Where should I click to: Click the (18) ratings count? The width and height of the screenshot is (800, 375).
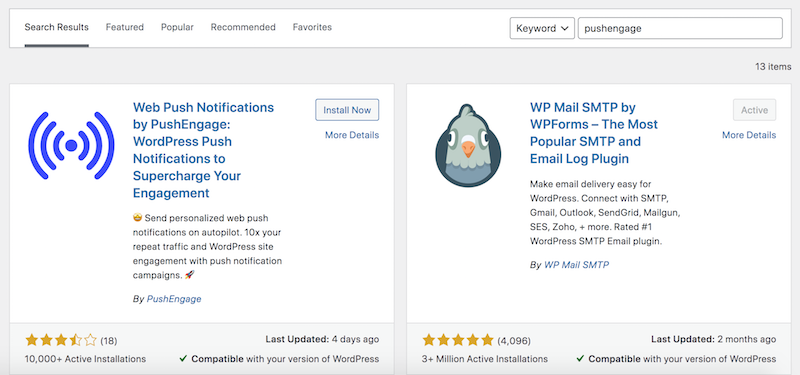pyautogui.click(x=109, y=340)
